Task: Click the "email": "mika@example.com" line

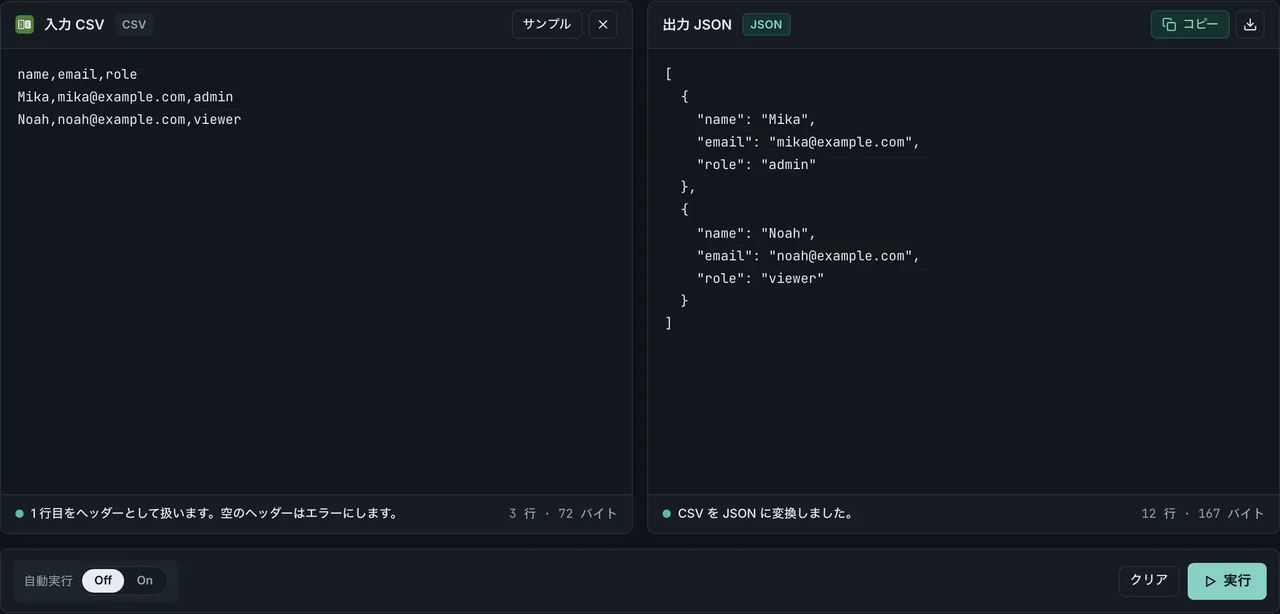Action: (x=808, y=142)
